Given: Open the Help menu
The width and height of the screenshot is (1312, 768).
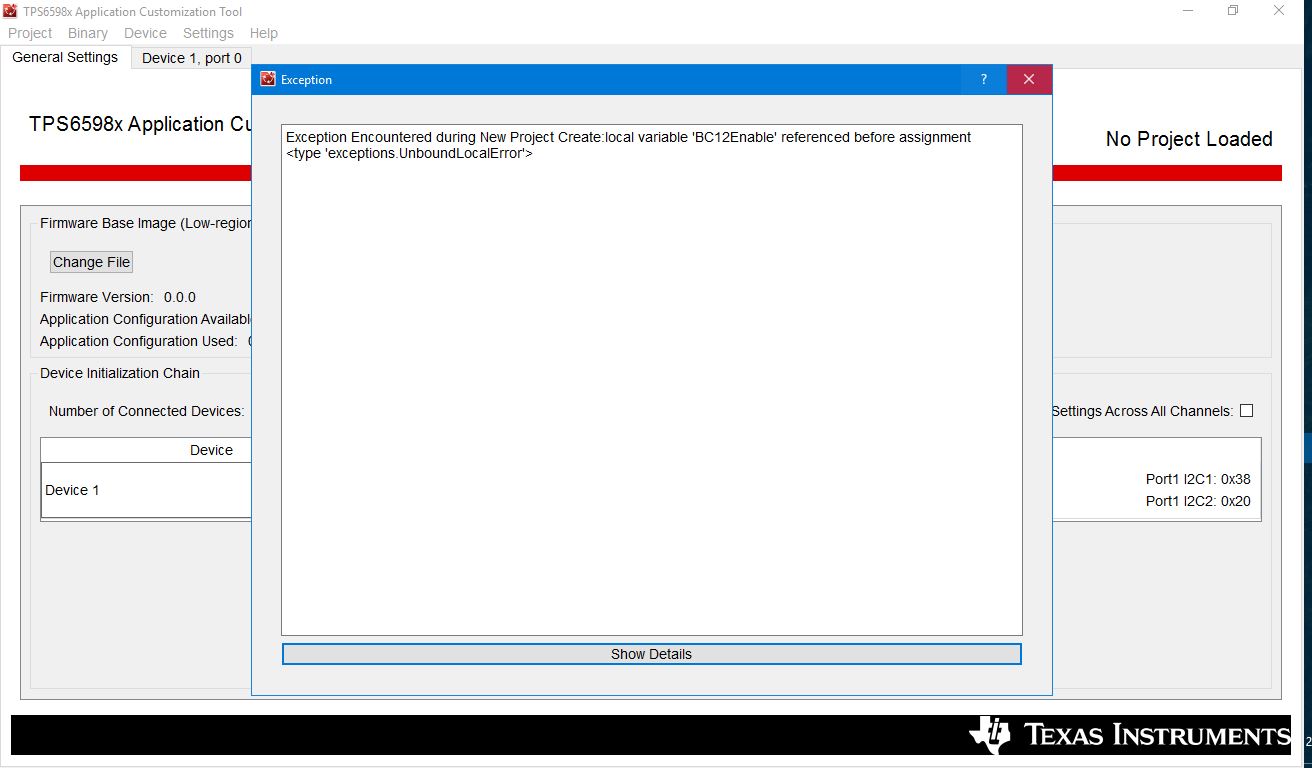Looking at the screenshot, I should click(264, 33).
